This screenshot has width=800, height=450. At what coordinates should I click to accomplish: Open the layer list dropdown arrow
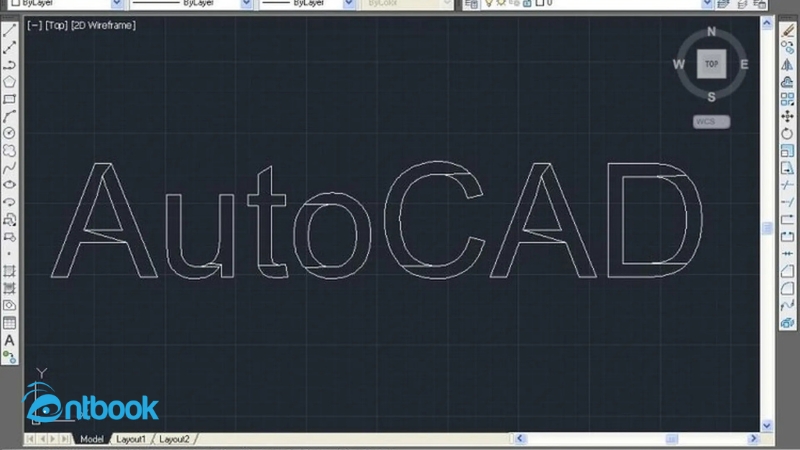(x=707, y=3)
